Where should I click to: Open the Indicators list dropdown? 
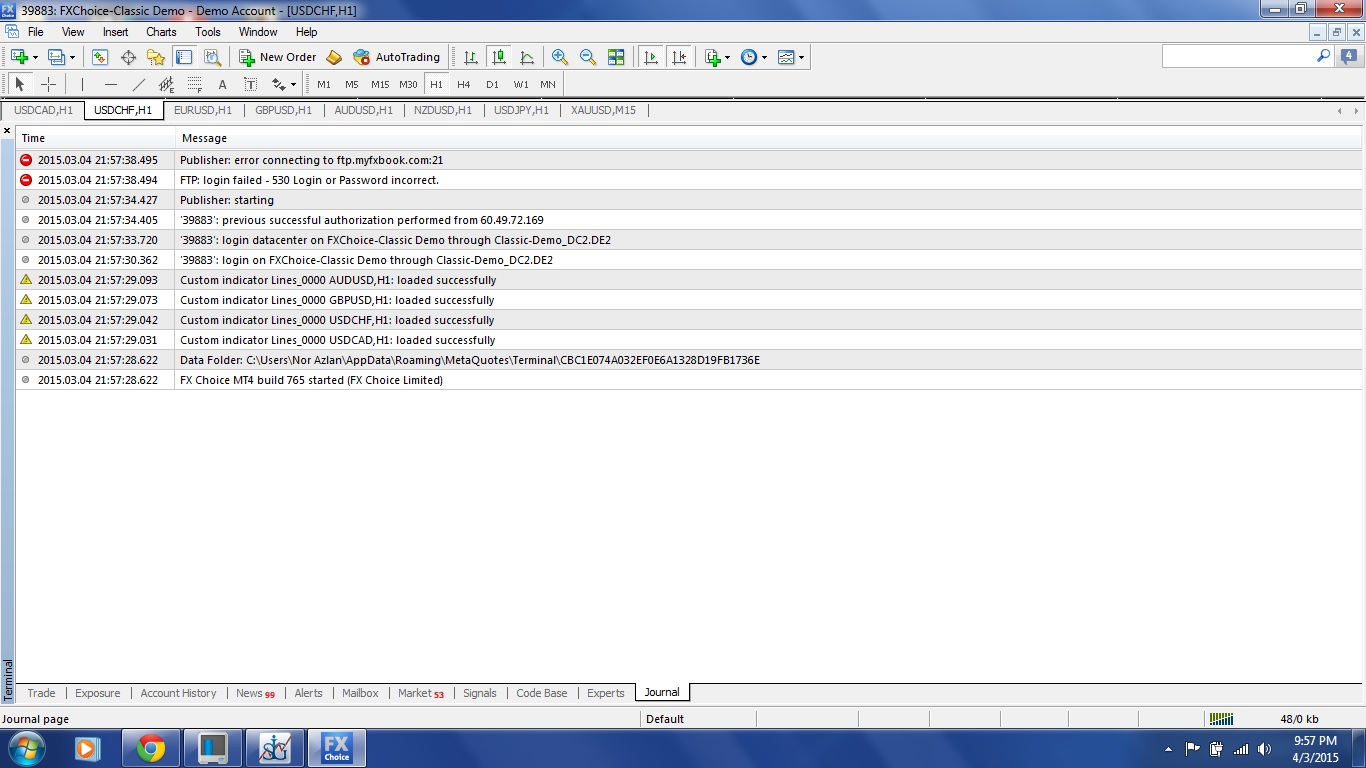[717, 57]
